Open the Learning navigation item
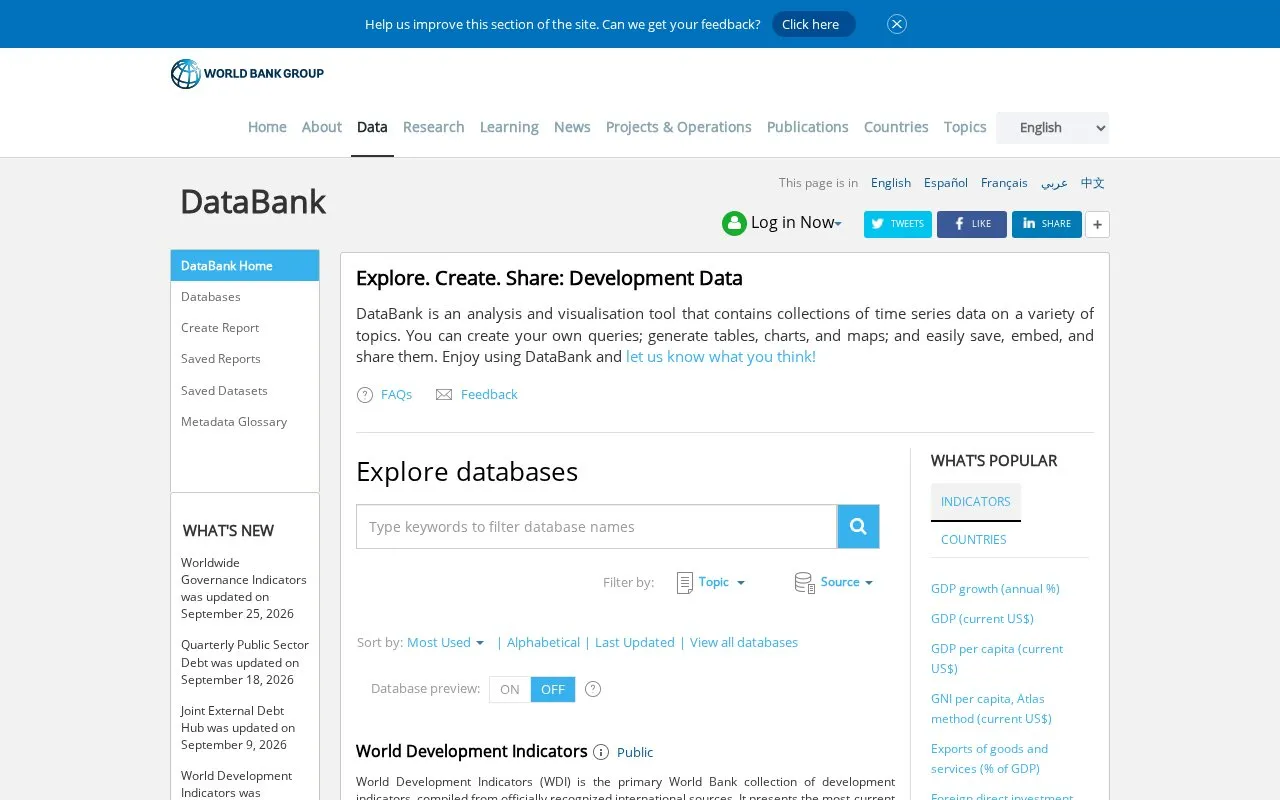This screenshot has width=1280, height=800. coord(509,127)
